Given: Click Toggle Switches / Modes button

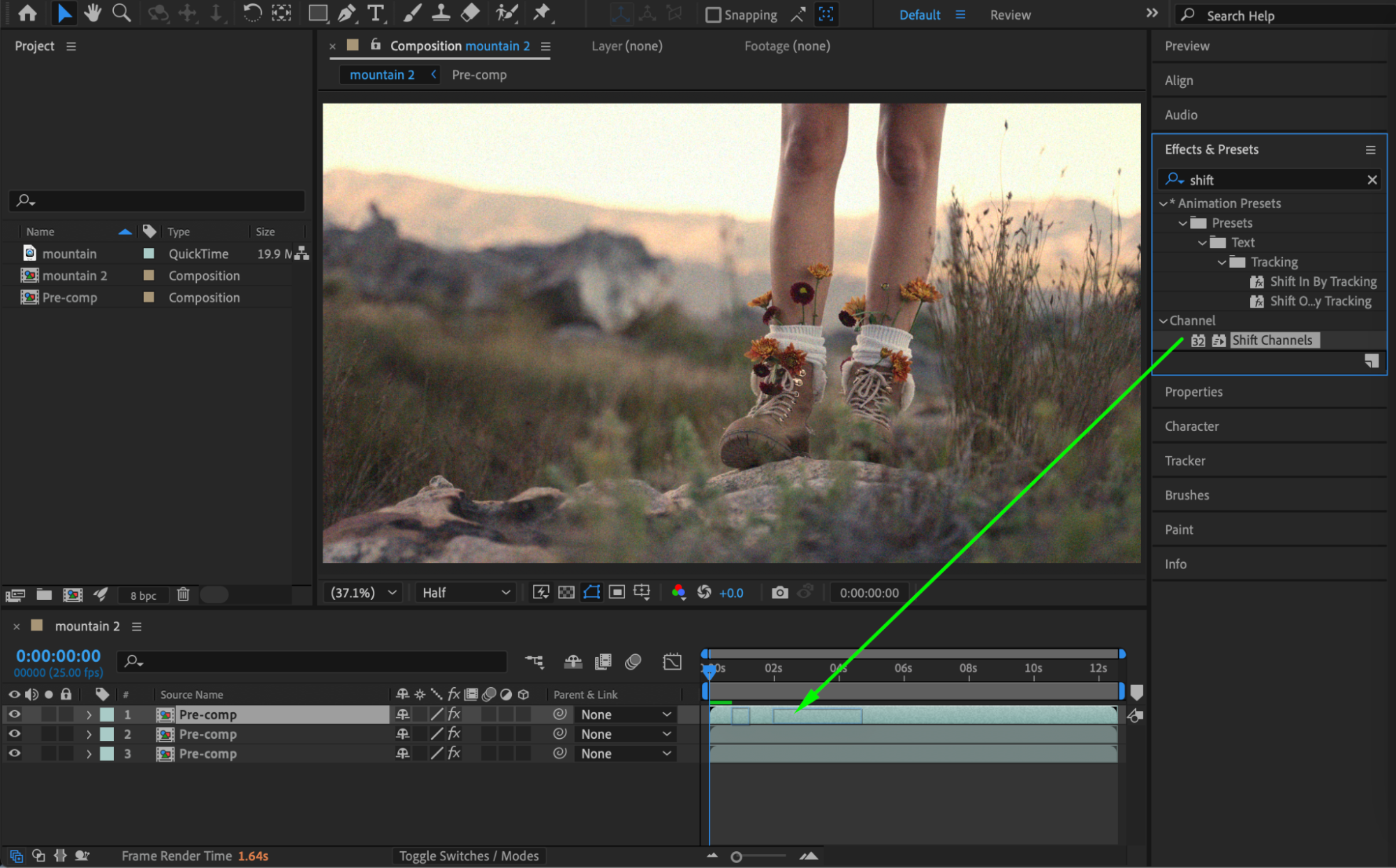Looking at the screenshot, I should tap(469, 855).
